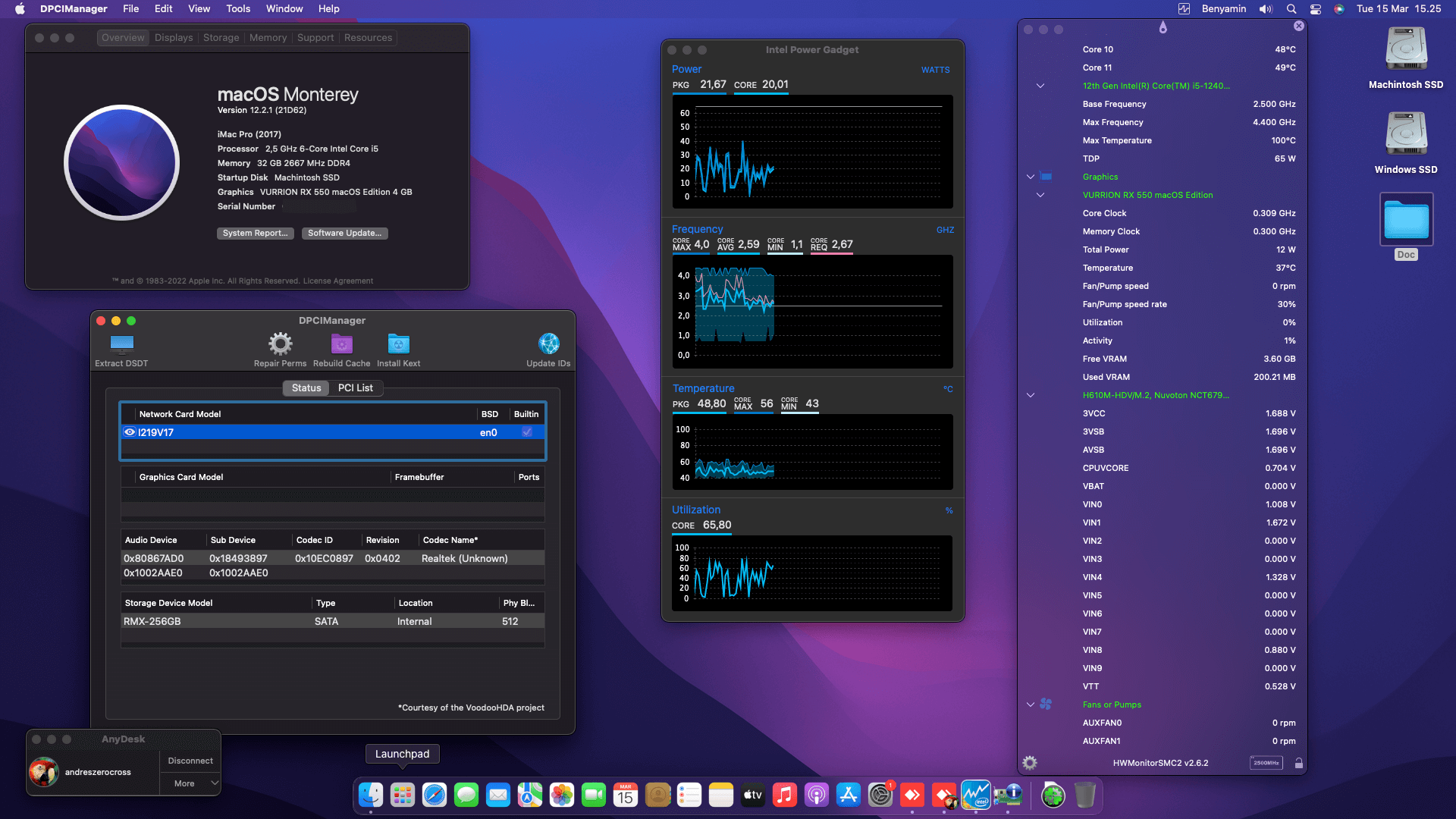Image resolution: width=1456 pixels, height=819 pixels.
Task: Select the 0x1002AAE0 audio device row
Action: [332, 573]
